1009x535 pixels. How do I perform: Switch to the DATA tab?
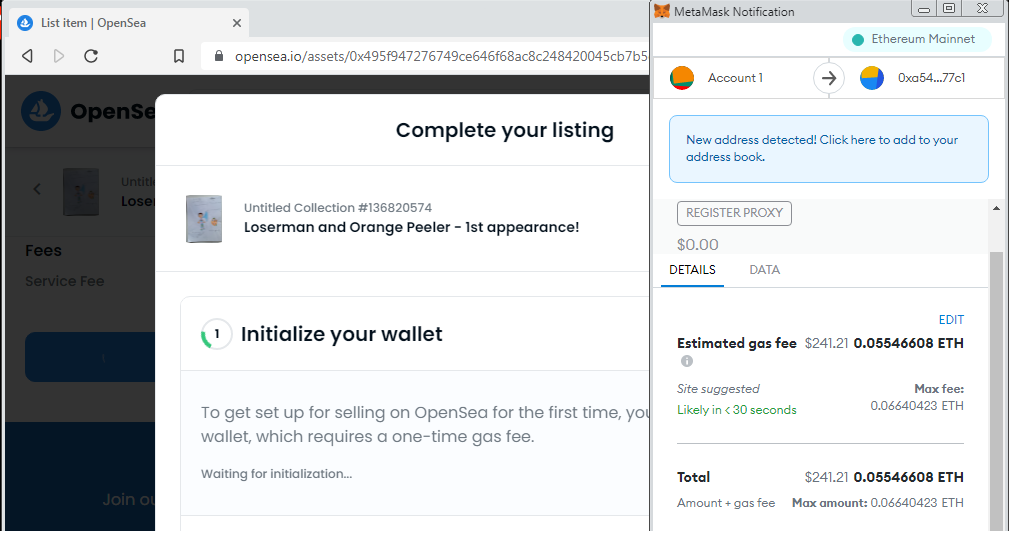coord(764,270)
